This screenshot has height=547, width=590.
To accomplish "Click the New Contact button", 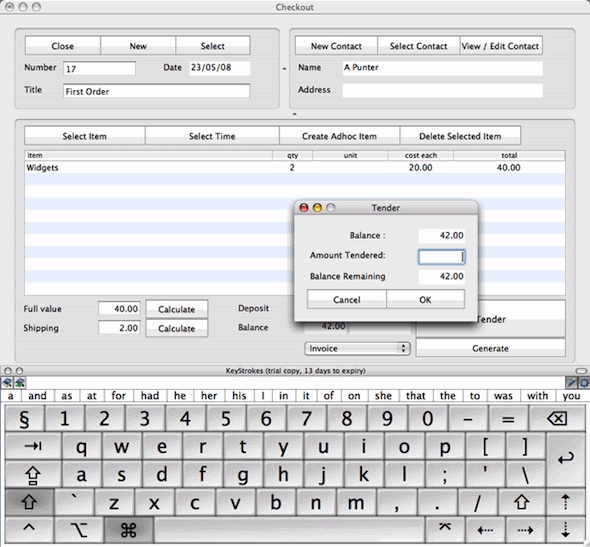I will (x=336, y=46).
